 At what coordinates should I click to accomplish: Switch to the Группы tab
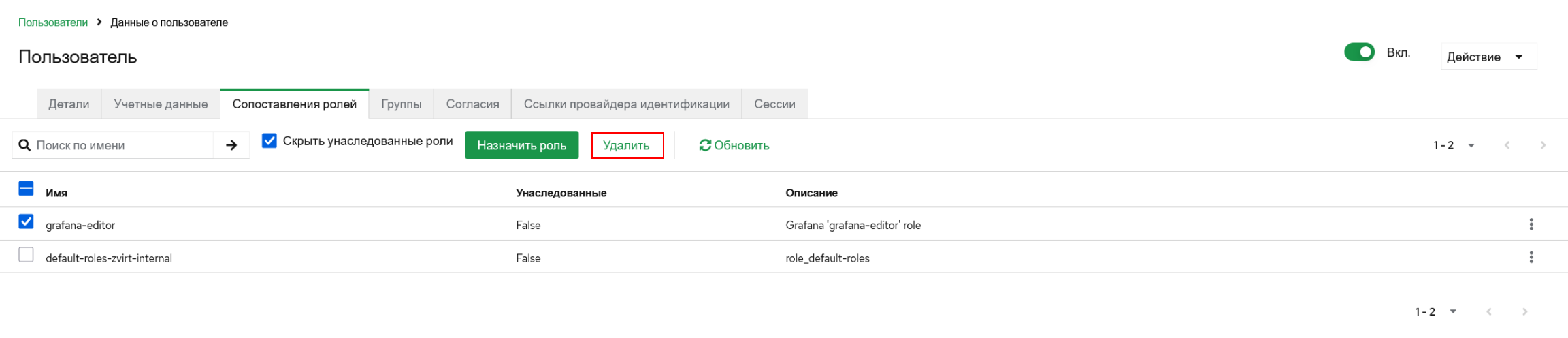pyautogui.click(x=401, y=104)
